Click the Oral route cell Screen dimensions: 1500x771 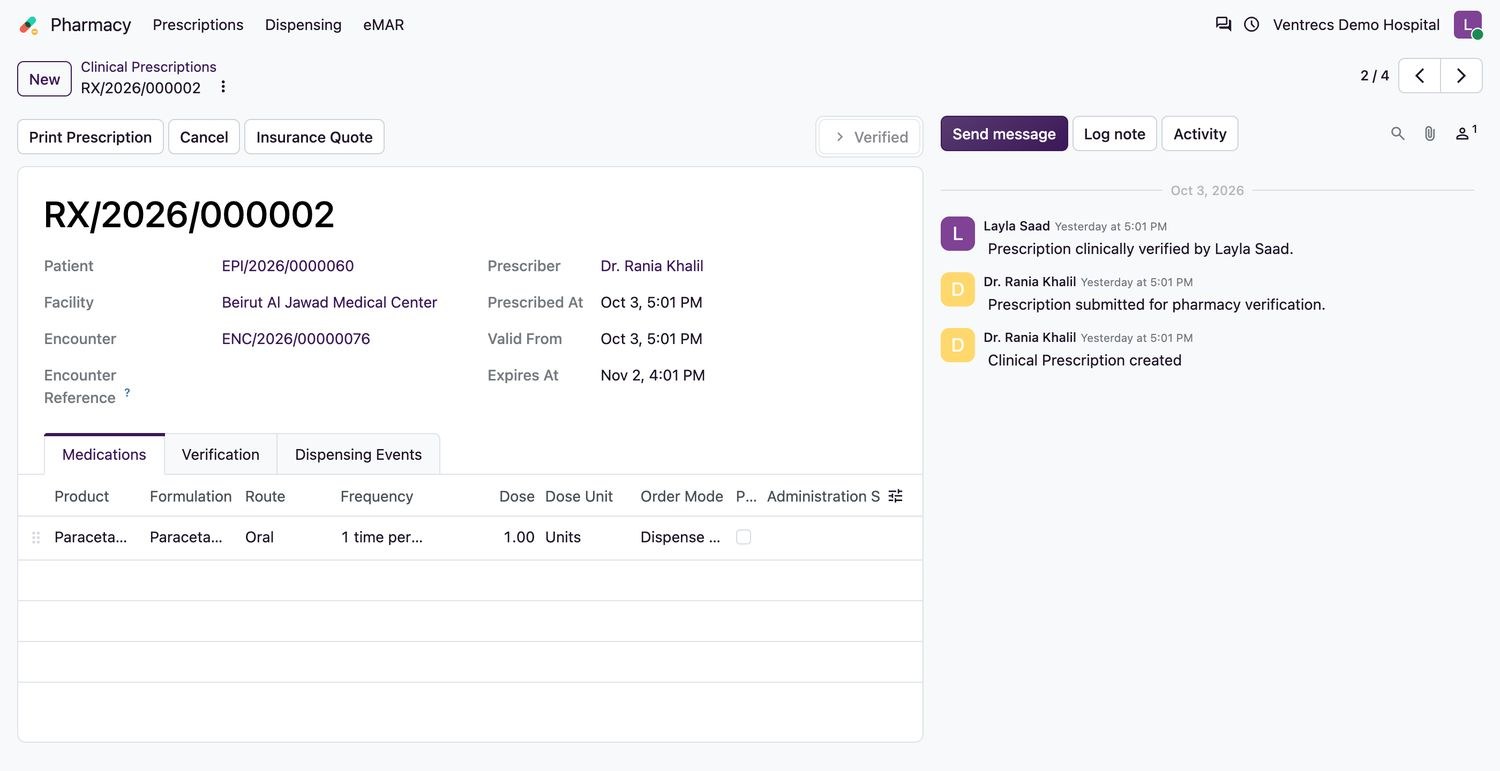pos(259,537)
